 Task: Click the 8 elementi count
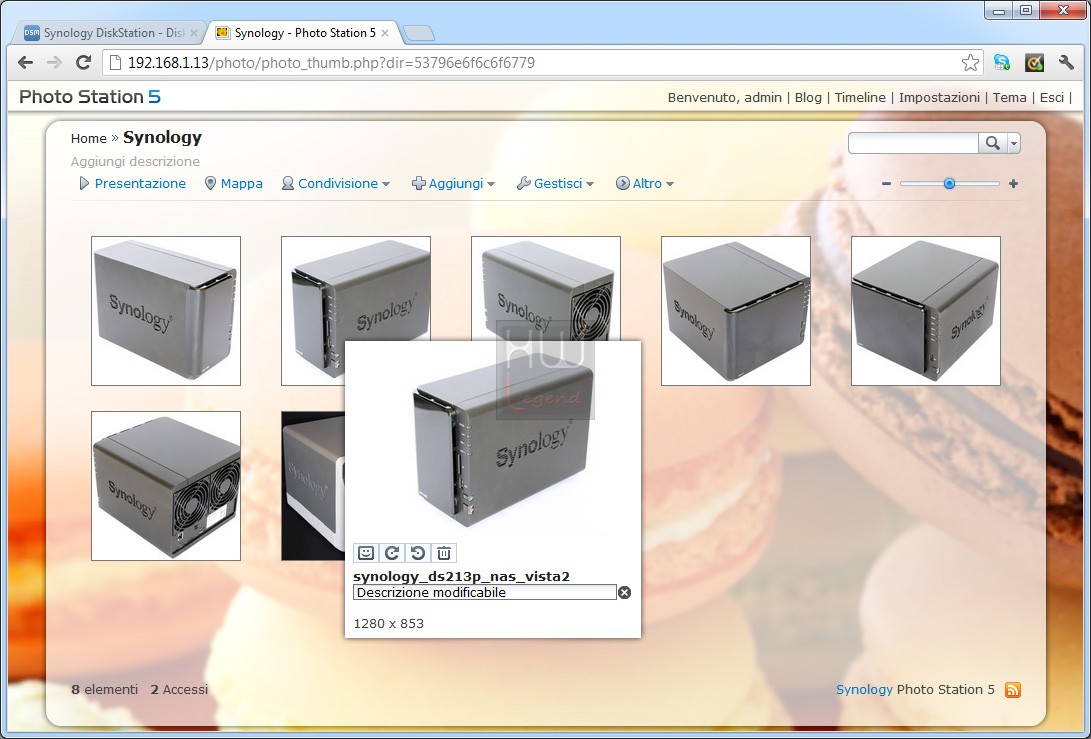(104, 690)
